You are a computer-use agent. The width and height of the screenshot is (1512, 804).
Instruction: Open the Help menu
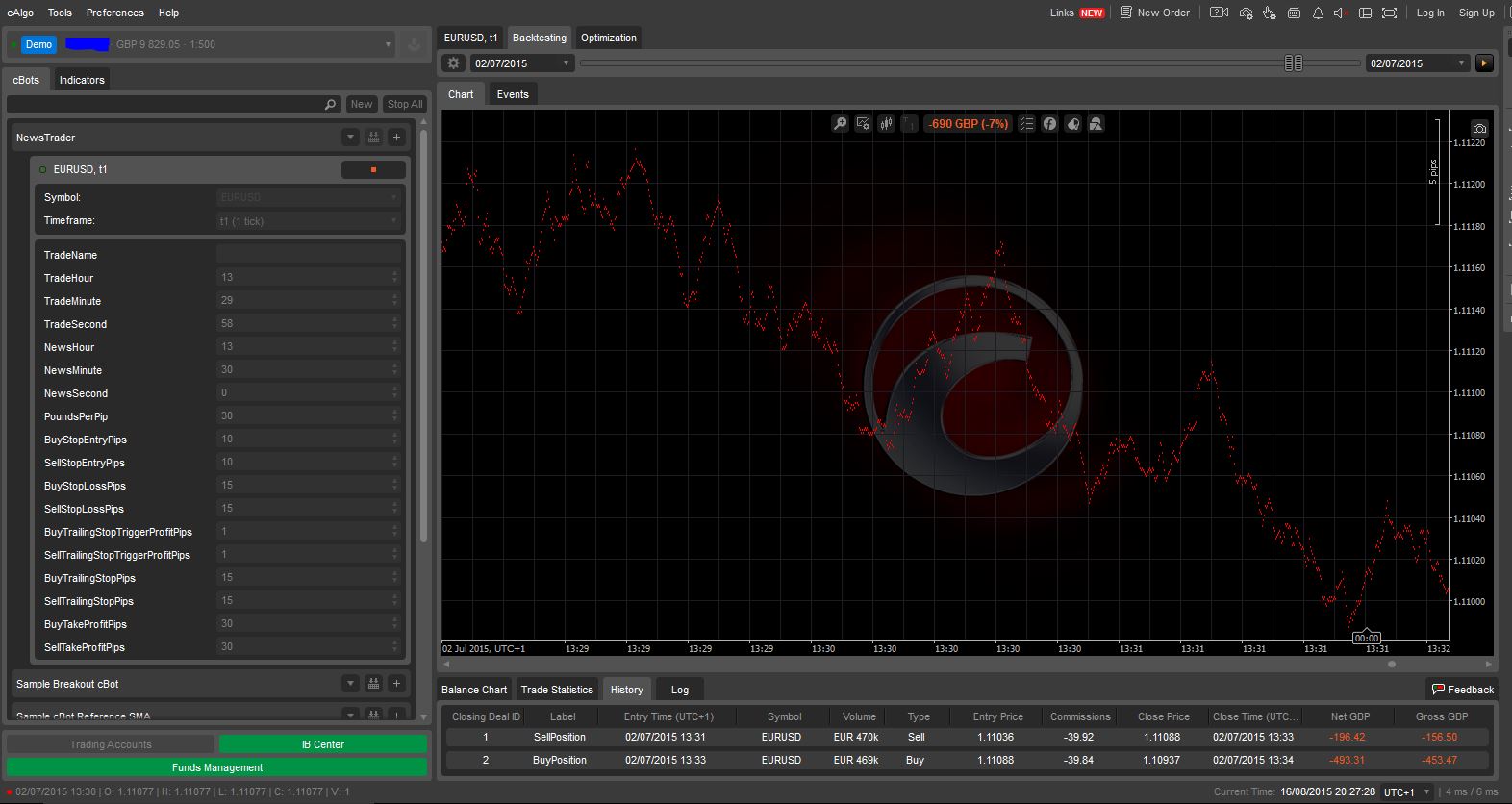click(168, 13)
